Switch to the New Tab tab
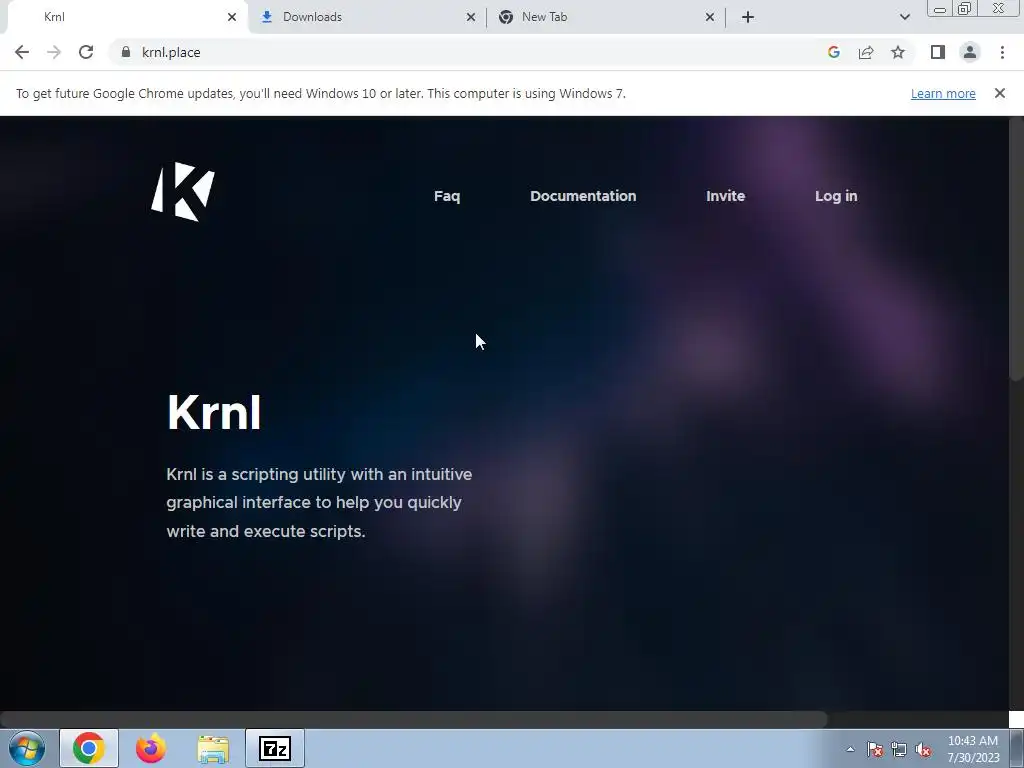The width and height of the screenshot is (1024, 768). 605,17
